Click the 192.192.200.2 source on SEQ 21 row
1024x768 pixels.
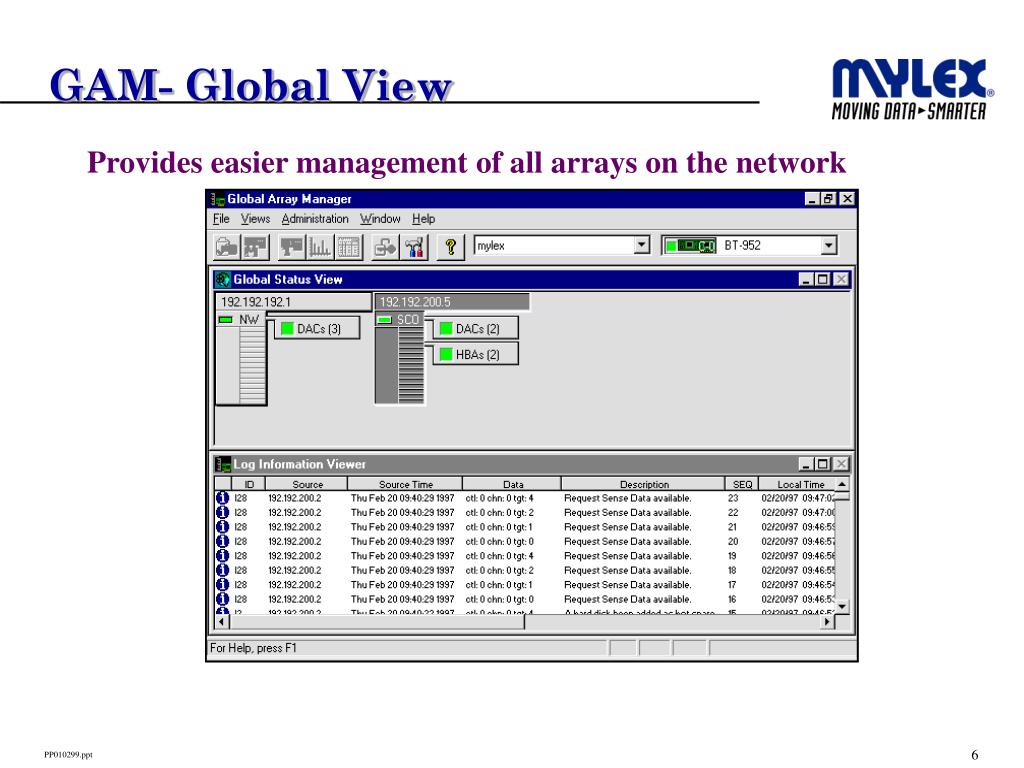tap(295, 527)
